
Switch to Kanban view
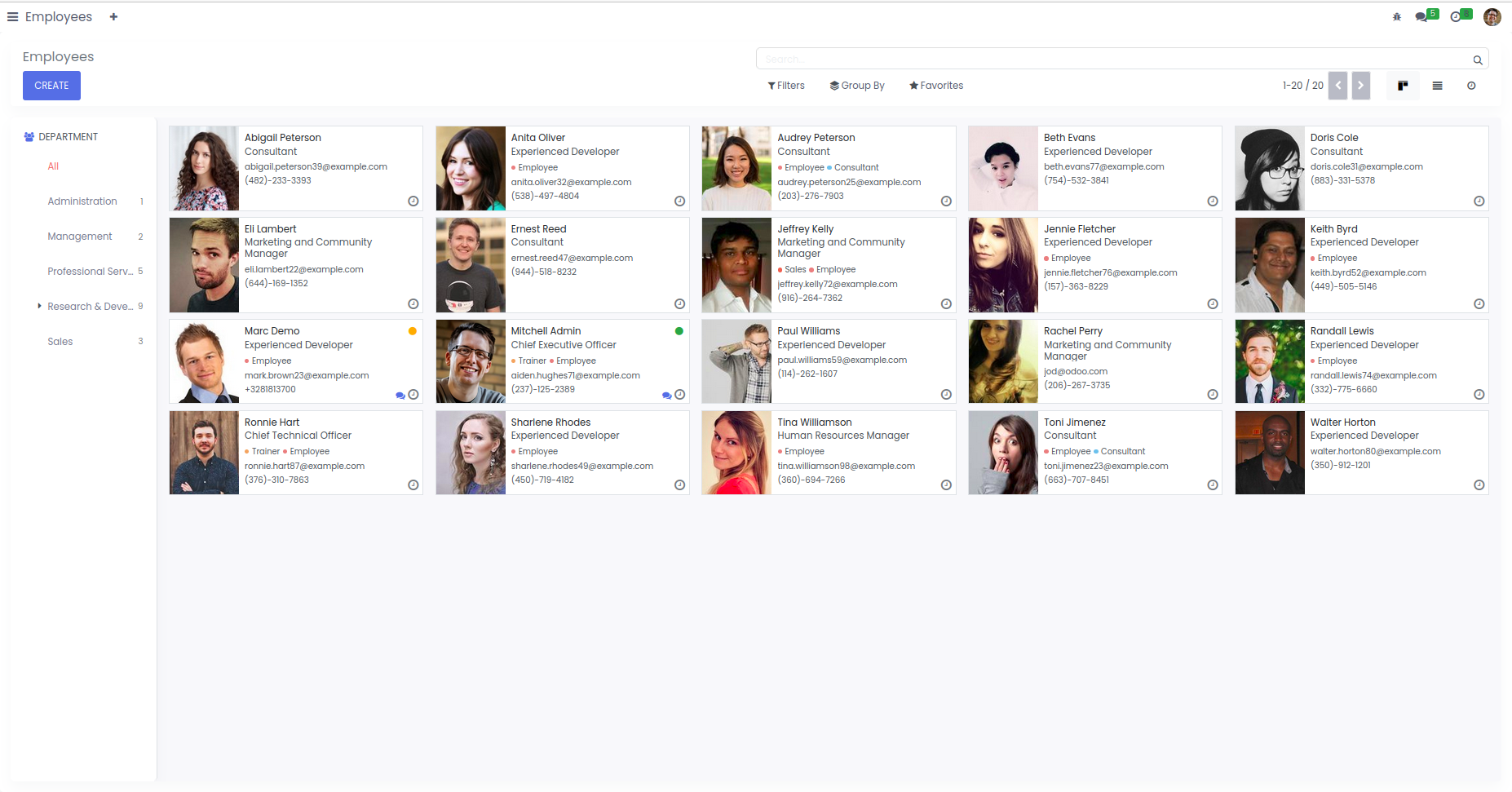point(1403,86)
